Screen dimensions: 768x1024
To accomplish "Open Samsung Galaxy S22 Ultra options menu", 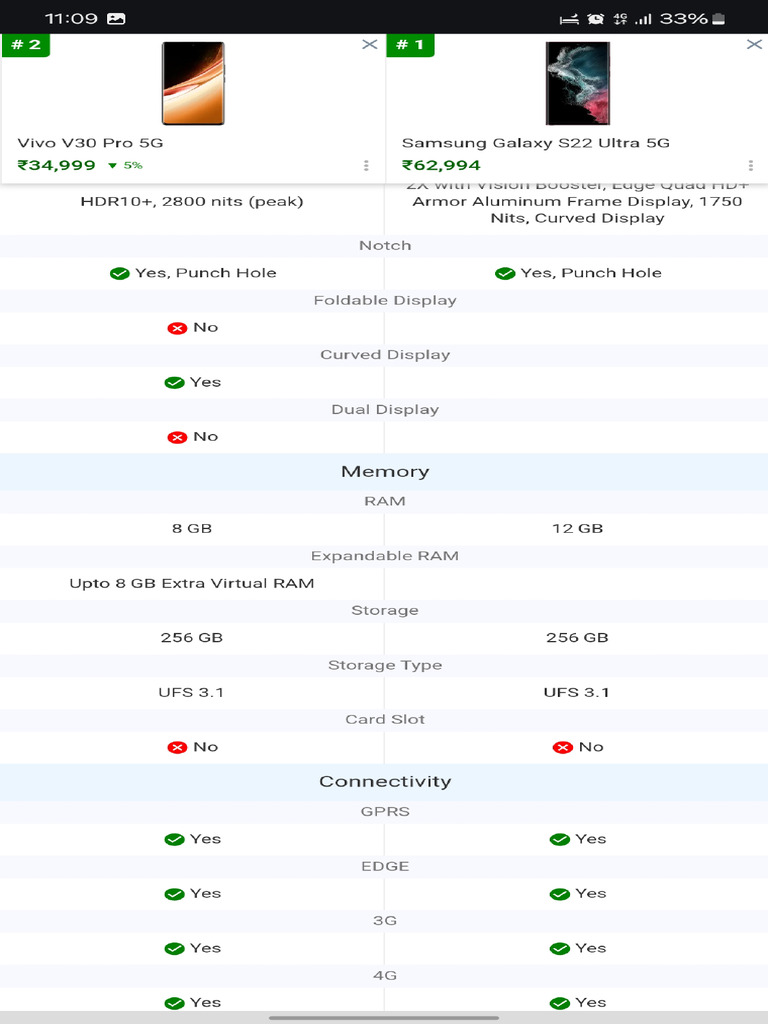I will click(x=751, y=166).
